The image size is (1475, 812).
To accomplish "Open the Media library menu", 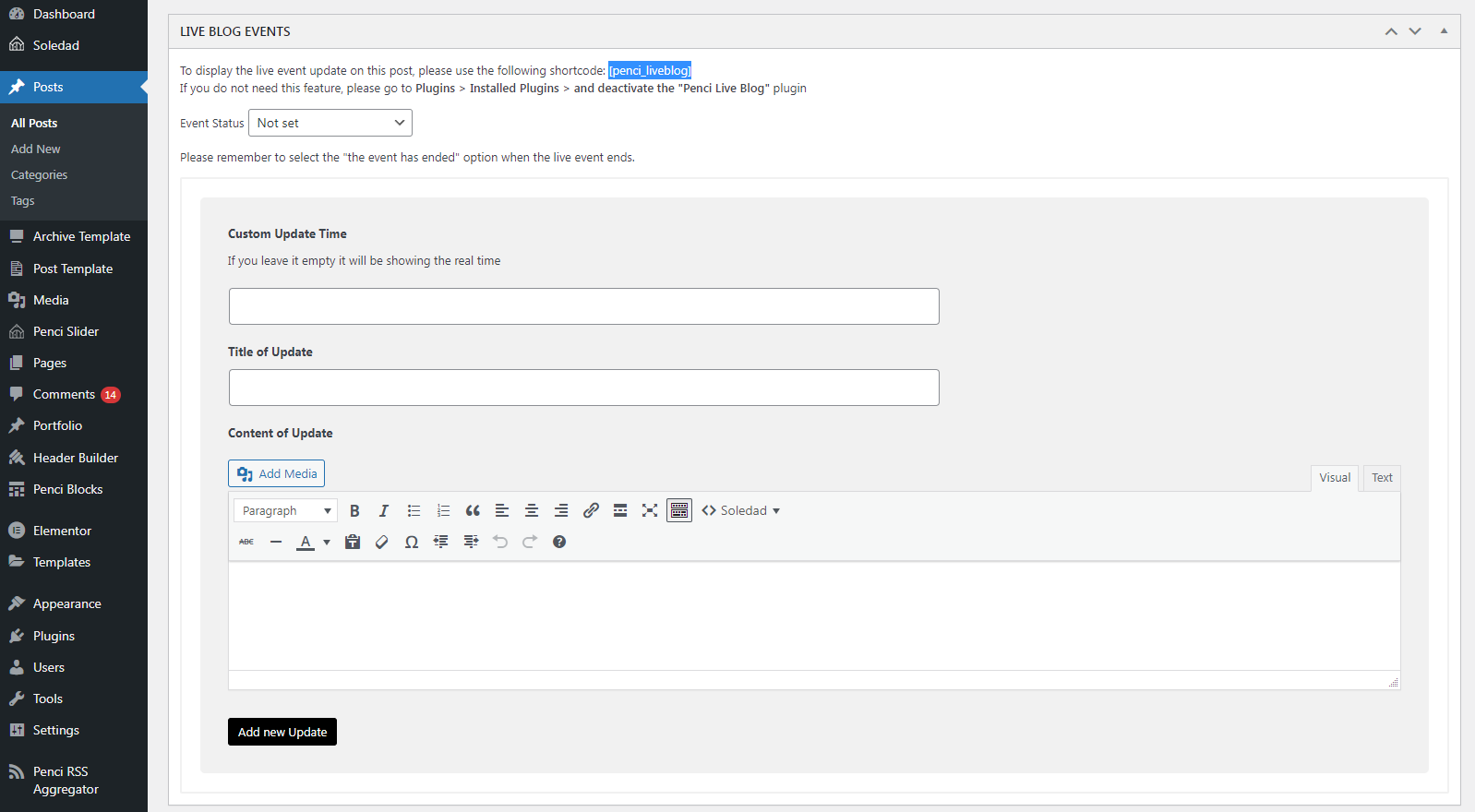I will click(x=74, y=300).
